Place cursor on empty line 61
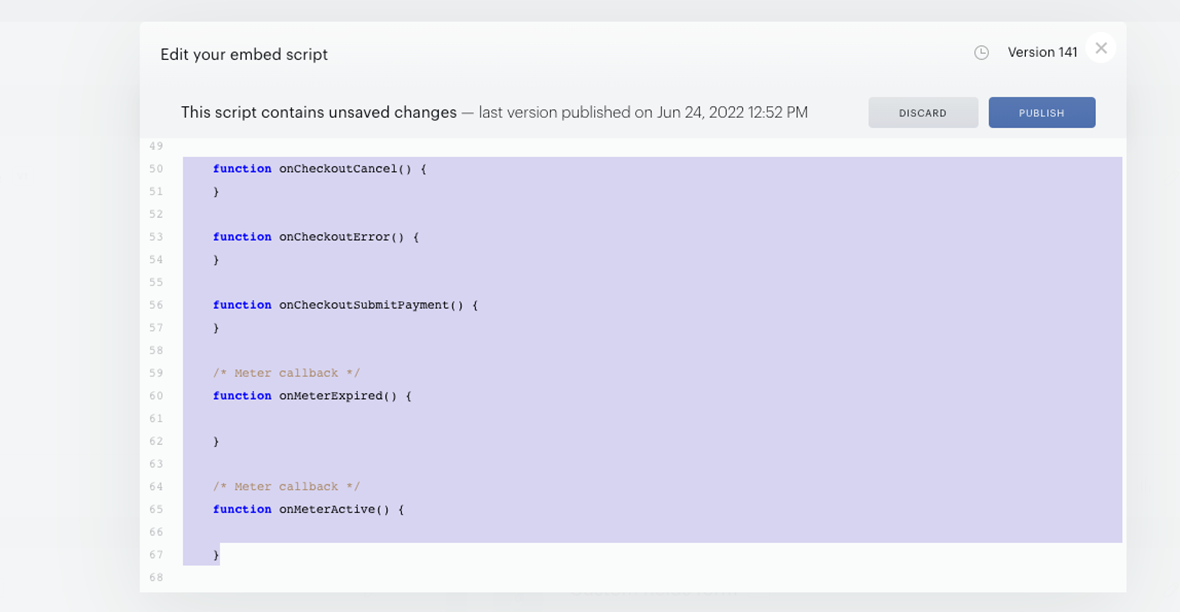Viewport: 1180px width, 612px height. [x=652, y=419]
